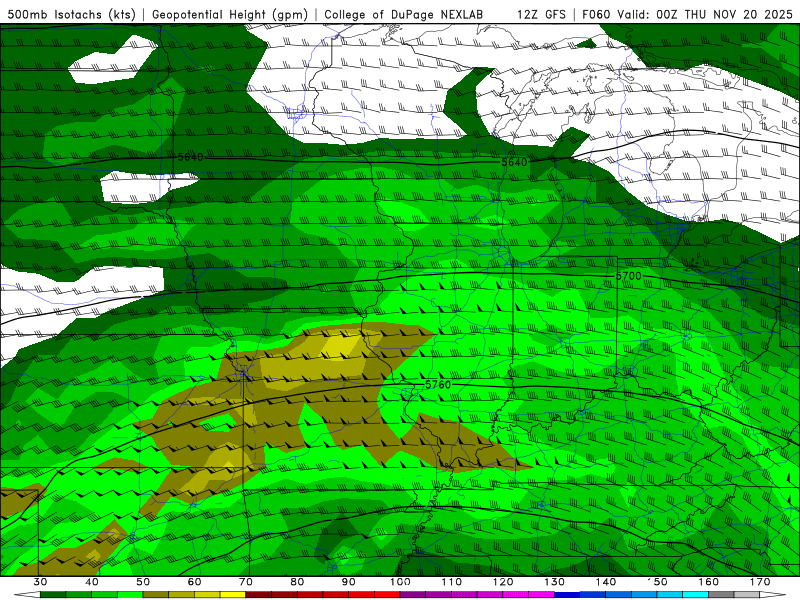The width and height of the screenshot is (800, 600).
Task: Click the '60' color bar label
Action: 194,582
